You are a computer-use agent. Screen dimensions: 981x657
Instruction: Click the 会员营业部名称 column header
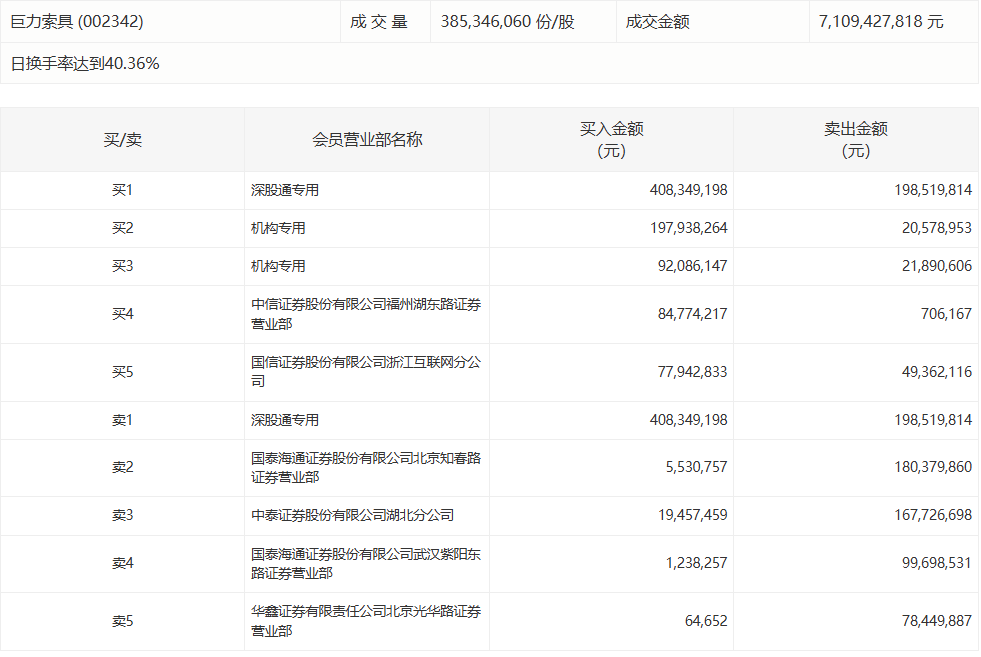367,140
